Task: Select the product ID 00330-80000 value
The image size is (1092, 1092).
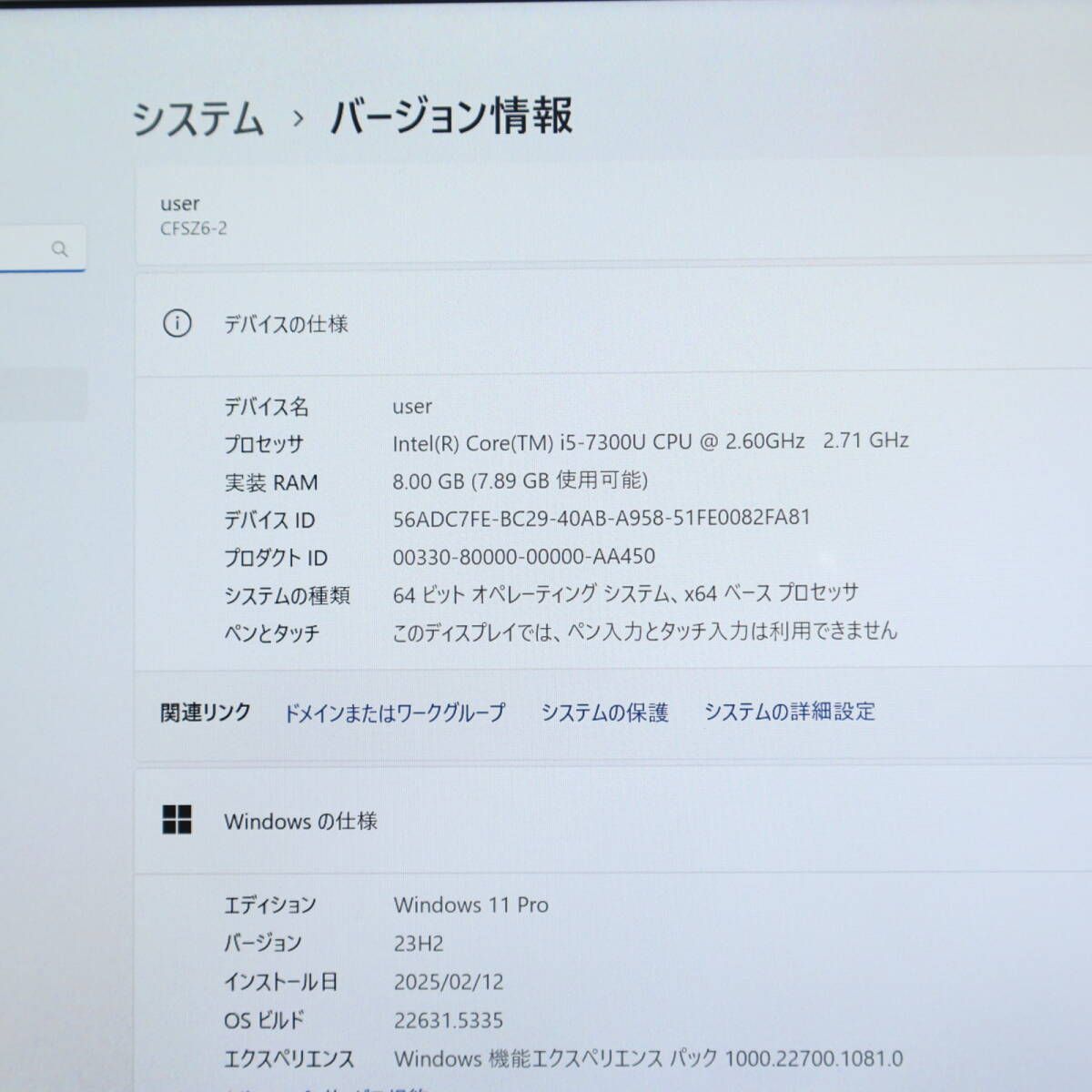Action: coord(523,556)
